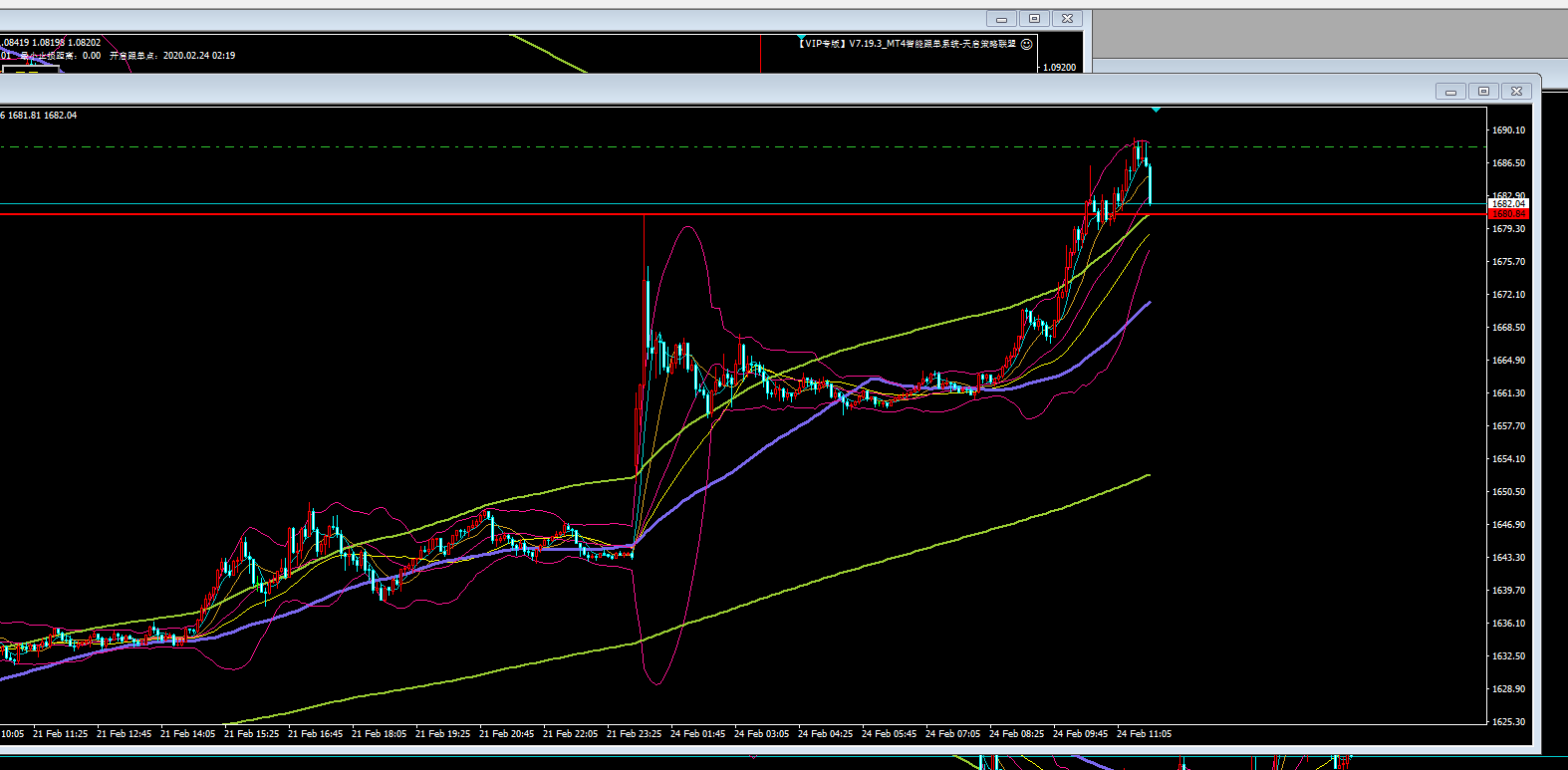Click the 1625.30 price scale label
This screenshot has width=1568, height=770.
click(x=1508, y=722)
